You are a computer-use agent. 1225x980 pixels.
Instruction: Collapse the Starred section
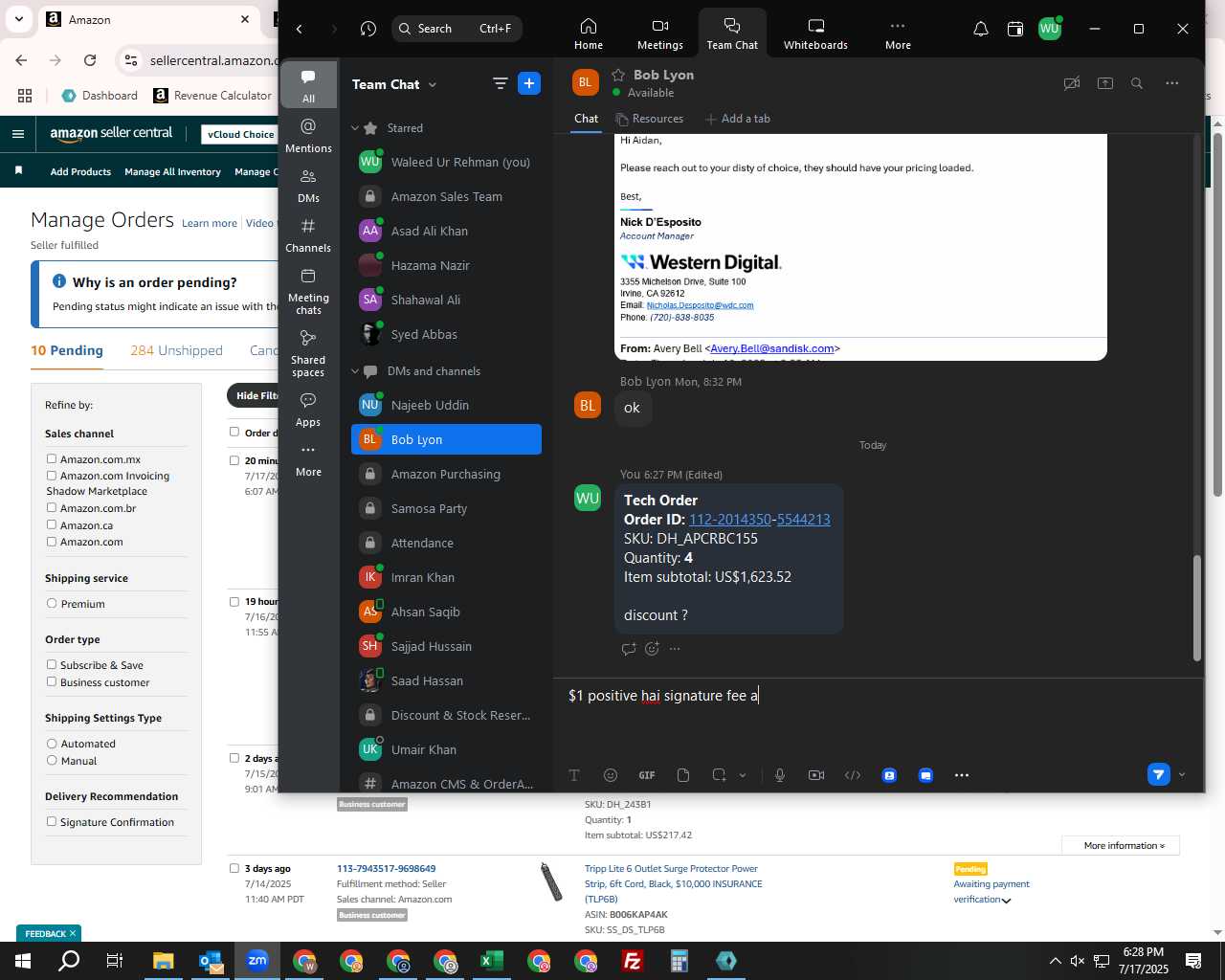pos(355,128)
